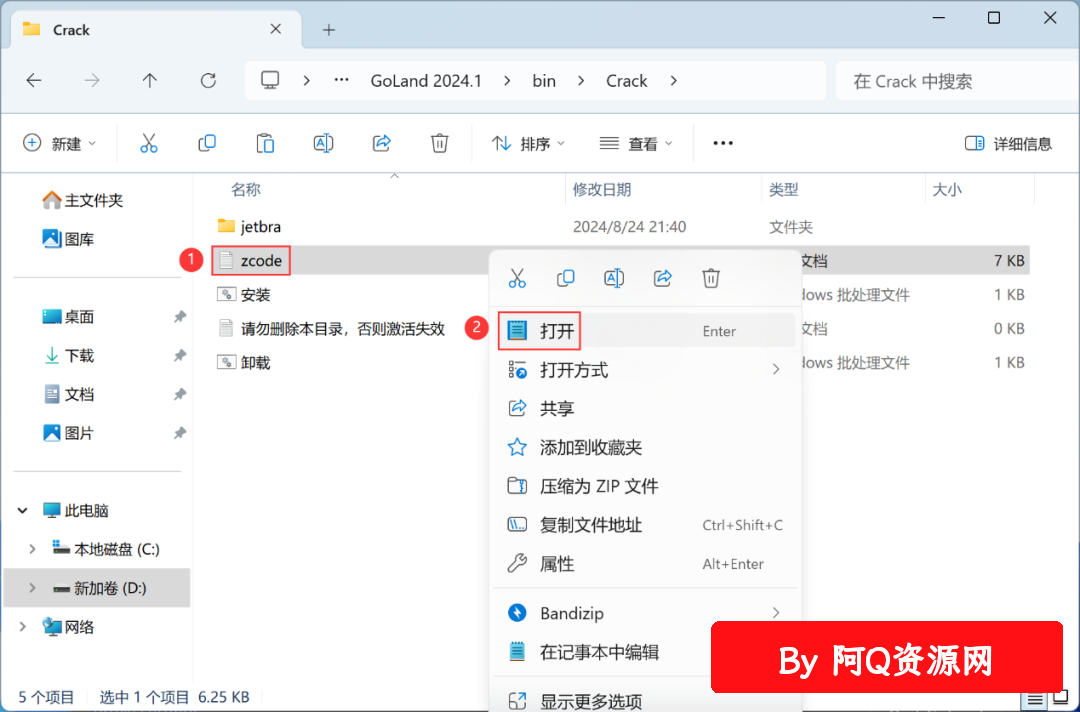Refresh the current folder view
The image size is (1080, 712).
pyautogui.click(x=208, y=81)
